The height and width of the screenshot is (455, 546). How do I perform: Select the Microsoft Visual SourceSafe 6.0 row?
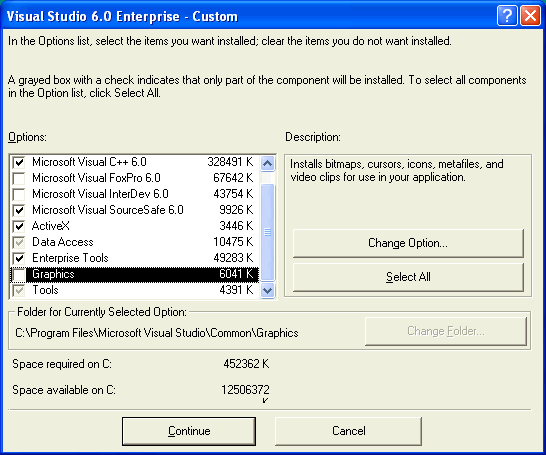[134, 210]
